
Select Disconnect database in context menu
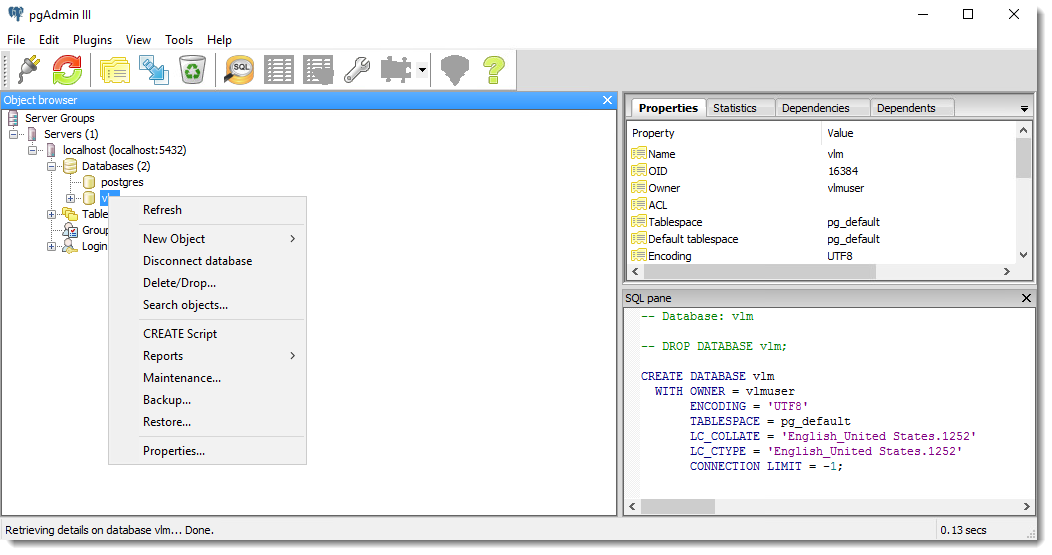coord(207,261)
